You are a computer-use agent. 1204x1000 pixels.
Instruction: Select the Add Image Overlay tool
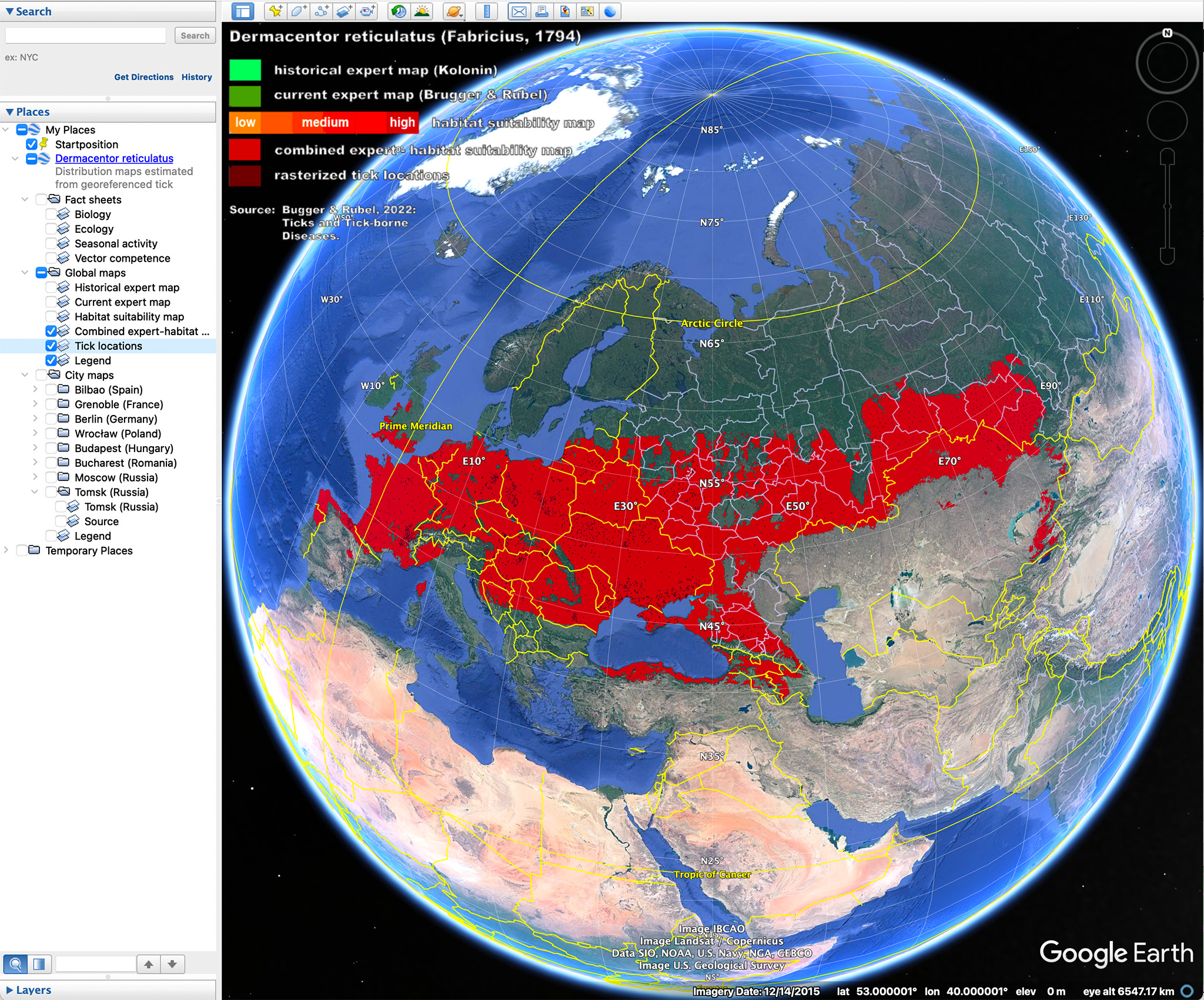(x=344, y=11)
